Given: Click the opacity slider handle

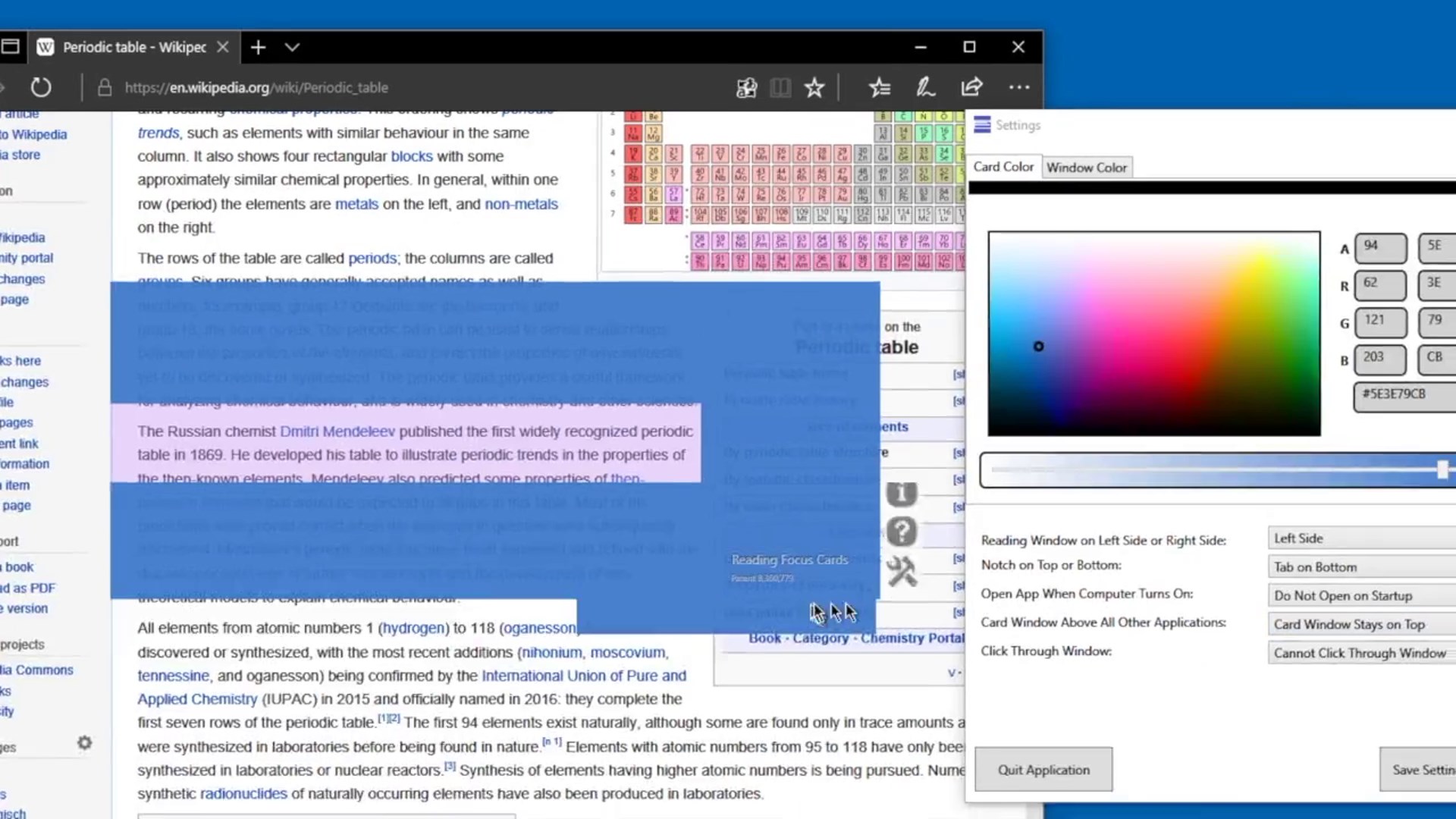Looking at the screenshot, I should [x=1442, y=469].
